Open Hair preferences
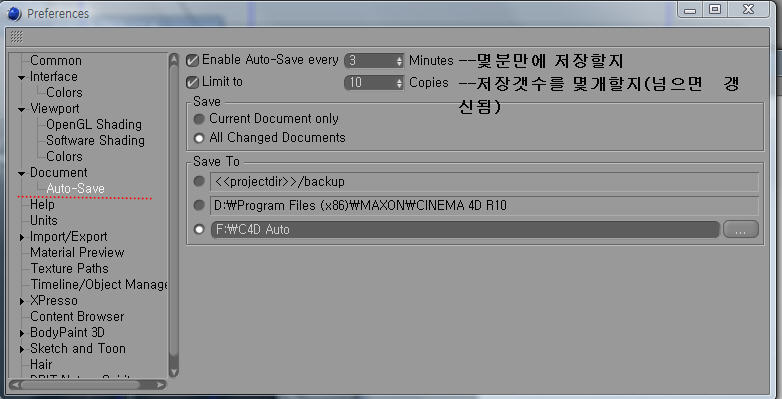The width and height of the screenshot is (782, 399). tap(41, 364)
